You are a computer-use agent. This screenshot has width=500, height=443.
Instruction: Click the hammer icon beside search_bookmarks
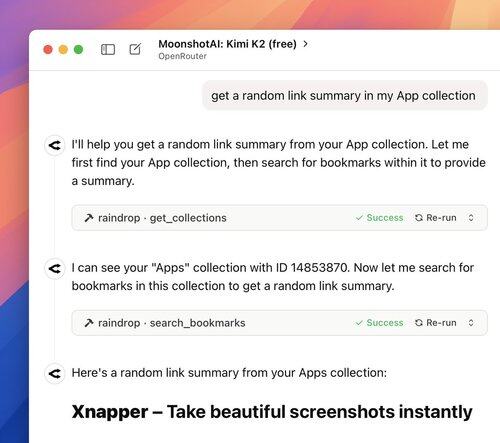click(x=89, y=323)
